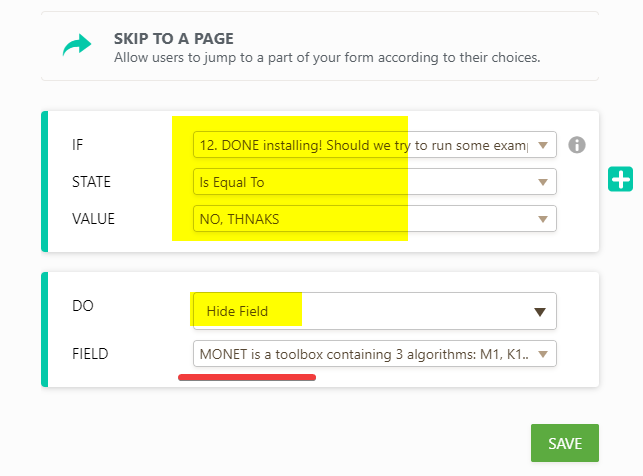The height and width of the screenshot is (476, 643).
Task: Click the black arrow on the 'Hide Field' dropdown
Action: [540, 311]
